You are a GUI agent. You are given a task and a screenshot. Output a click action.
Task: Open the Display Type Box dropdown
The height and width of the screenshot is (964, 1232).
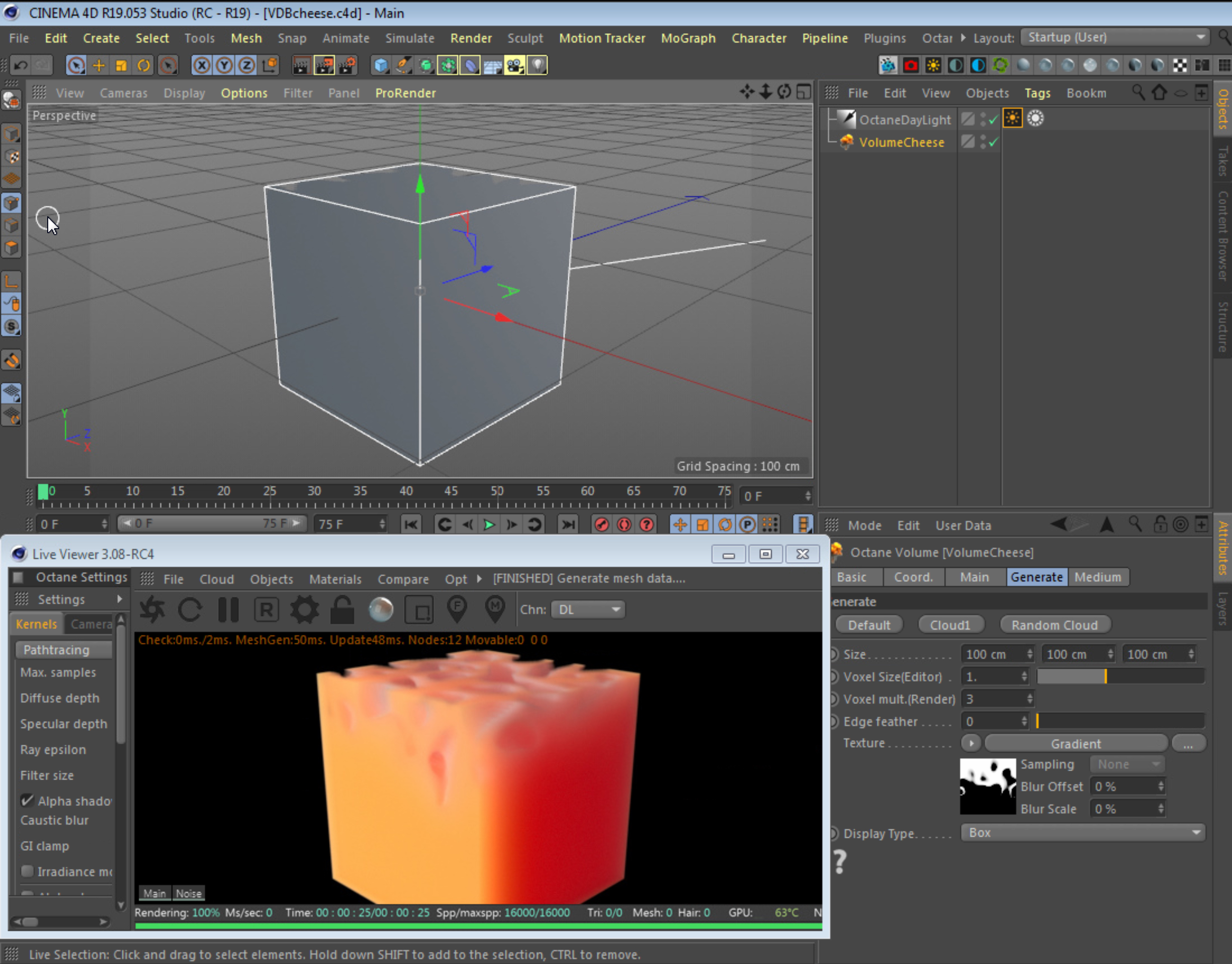pyautogui.click(x=1083, y=832)
